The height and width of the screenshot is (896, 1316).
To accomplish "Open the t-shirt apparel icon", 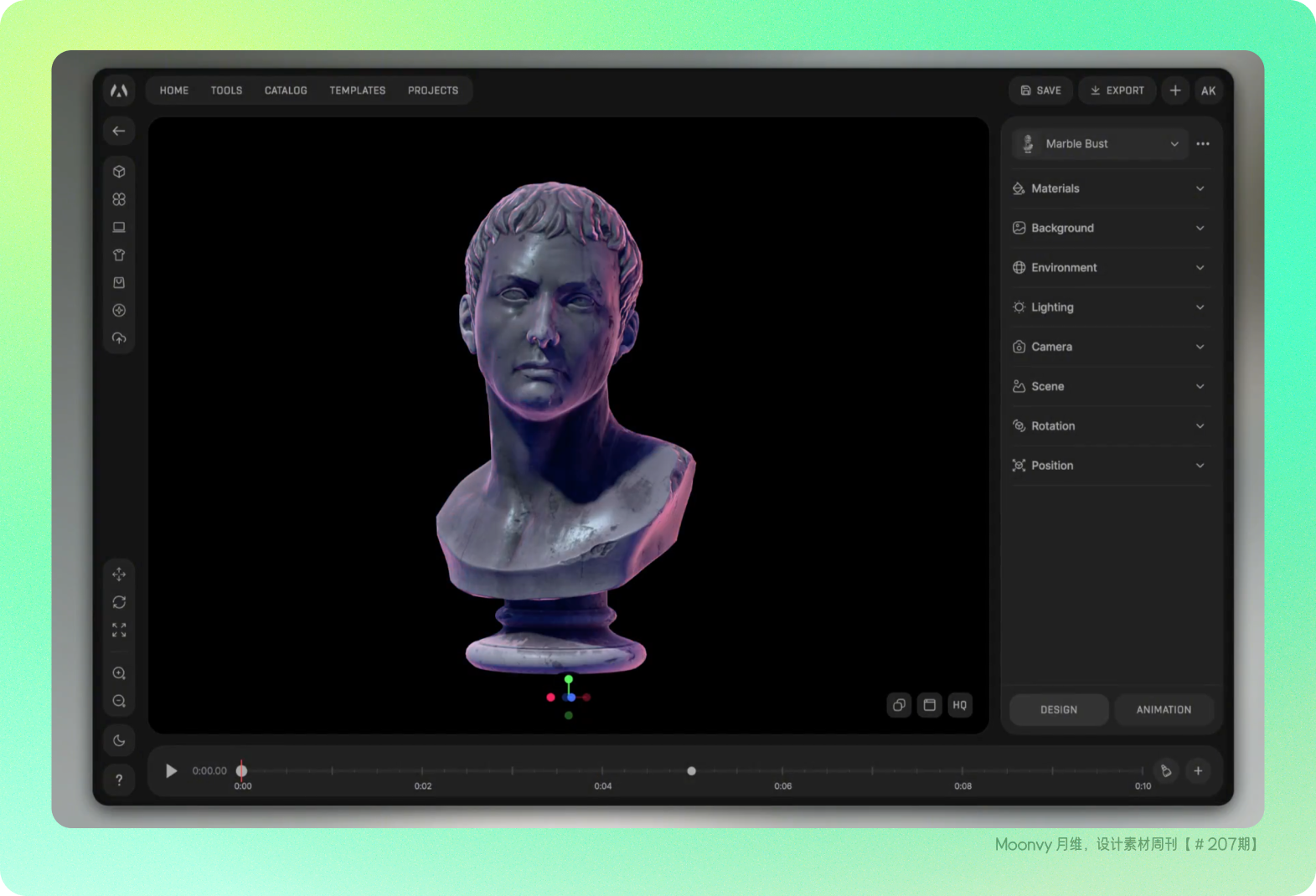I will click(119, 255).
